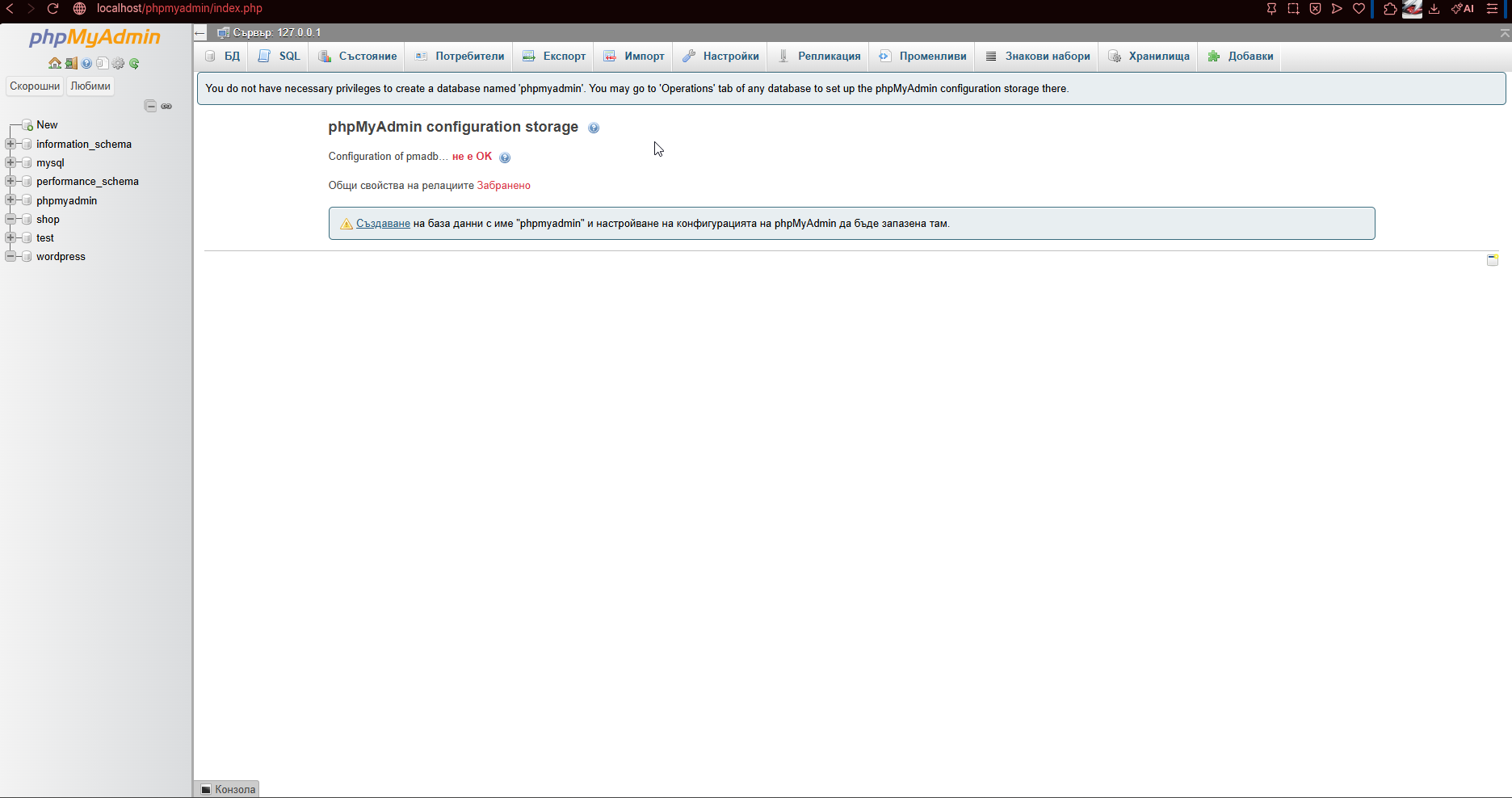This screenshot has height=798, width=1512.
Task: Show the Скорошни recent tables button
Action: 35,86
